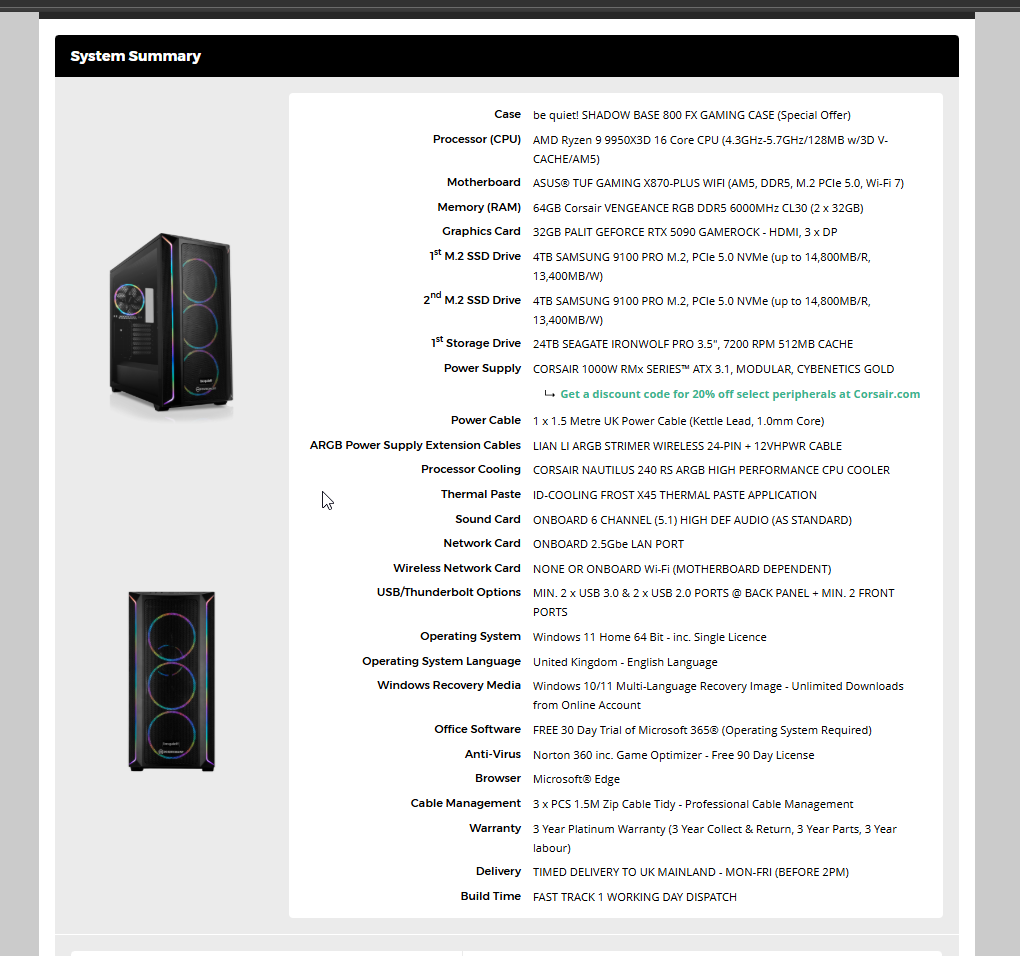Click the arrow icon beside the discount link

(549, 394)
